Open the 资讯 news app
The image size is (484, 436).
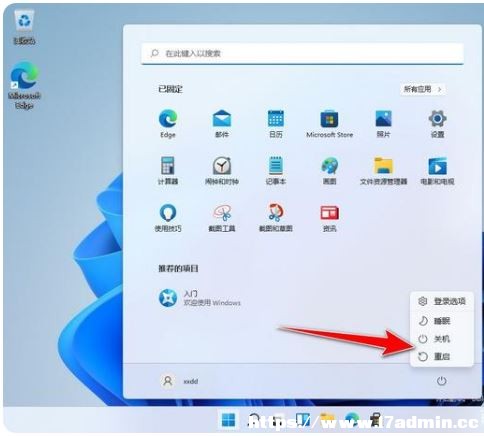click(x=329, y=217)
